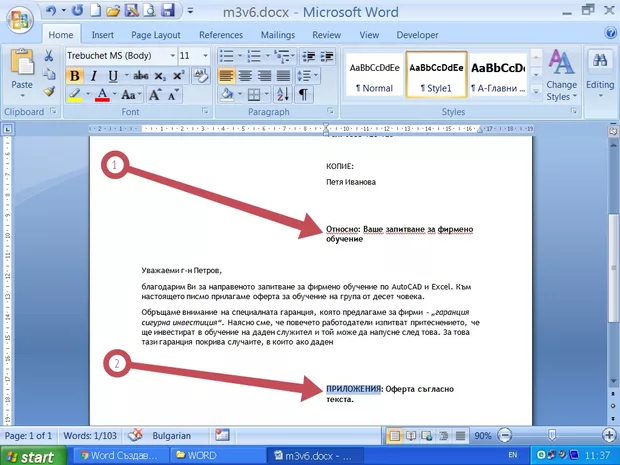
Task: Click the Paste clipboard icon
Action: coord(22,62)
